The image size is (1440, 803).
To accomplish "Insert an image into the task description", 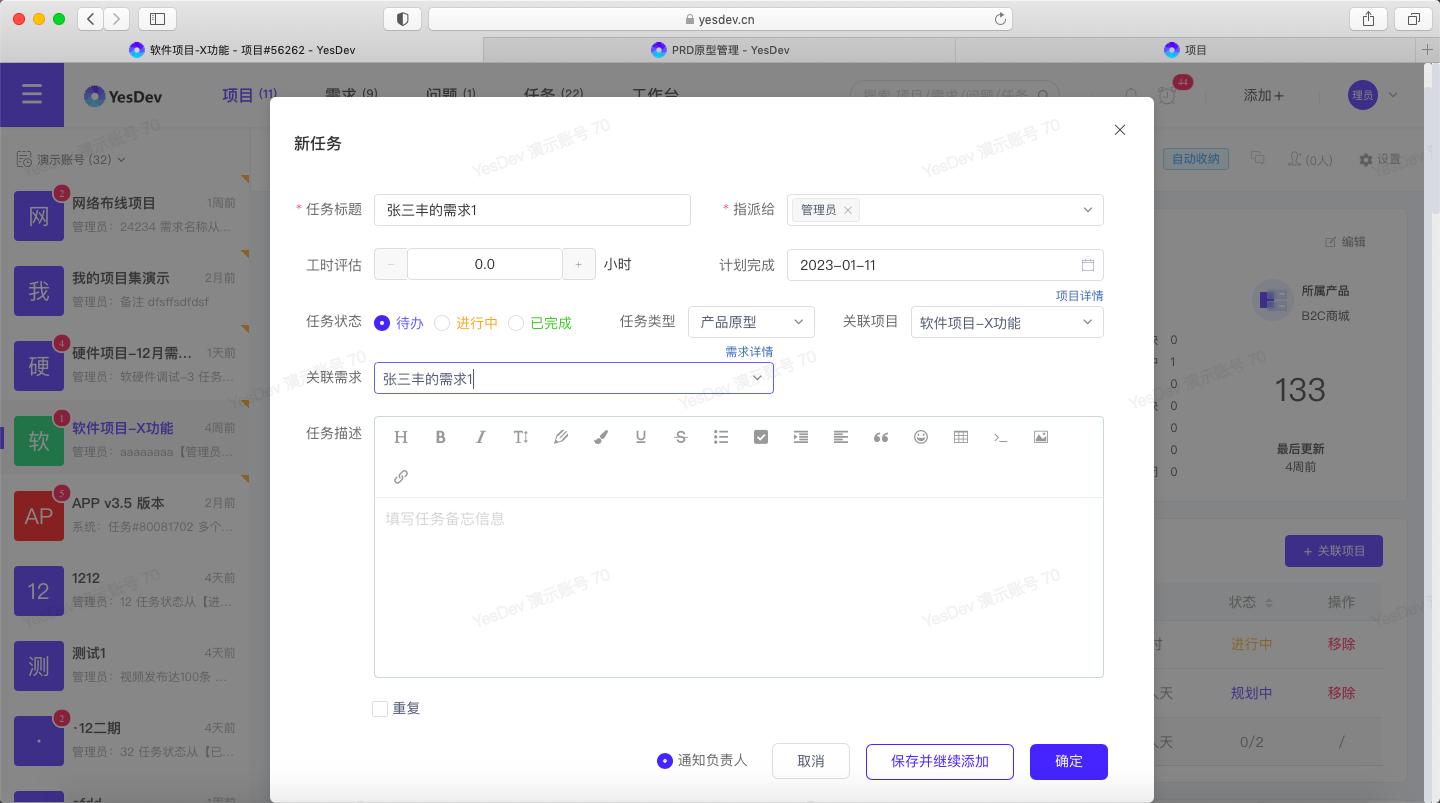I will (1041, 437).
